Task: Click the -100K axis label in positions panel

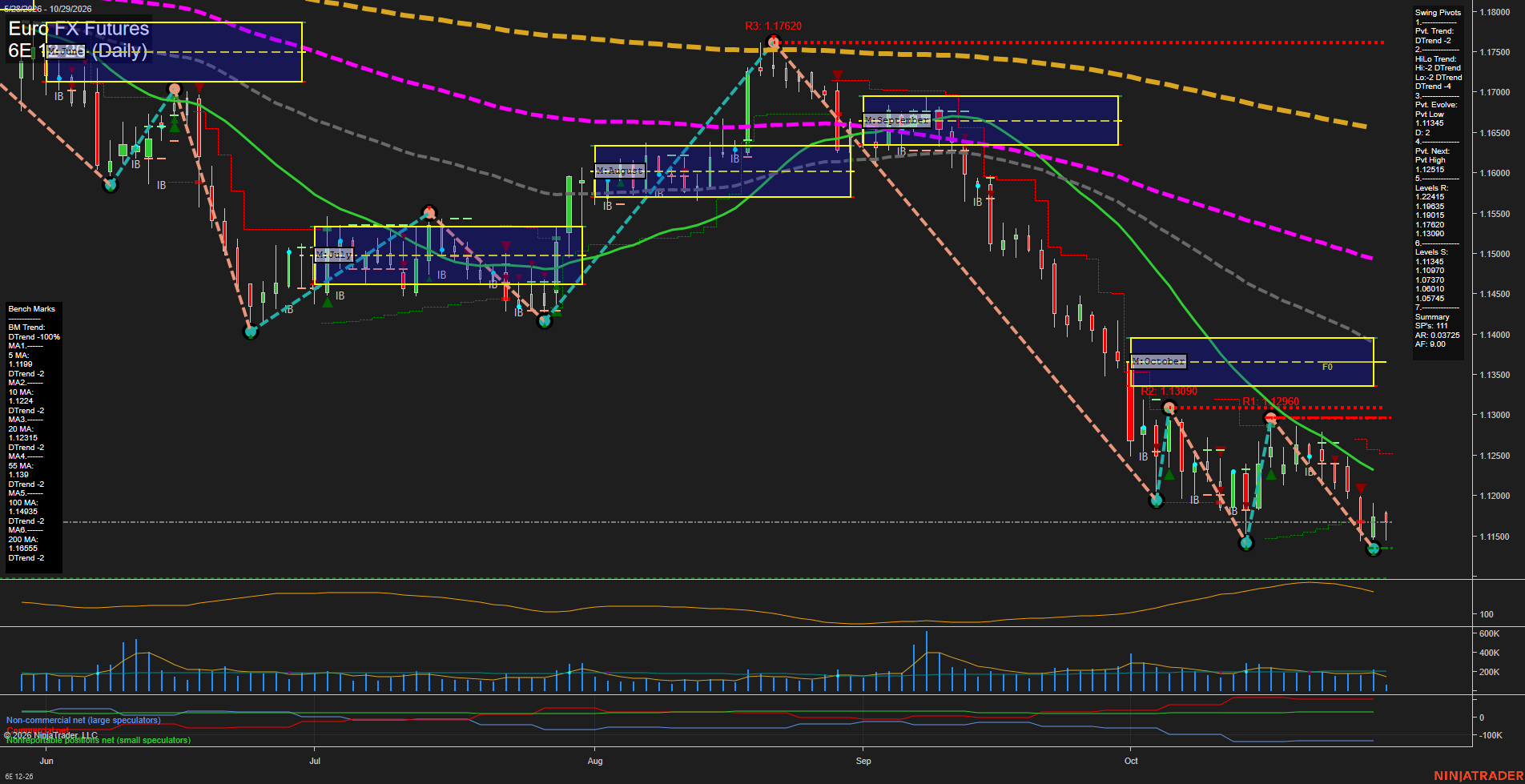Action: tap(1491, 735)
